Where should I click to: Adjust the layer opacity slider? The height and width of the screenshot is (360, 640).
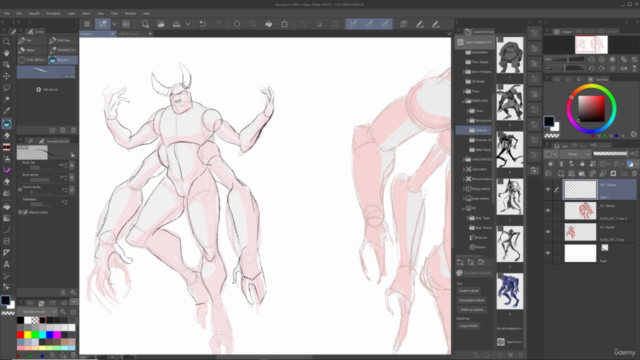pos(610,154)
